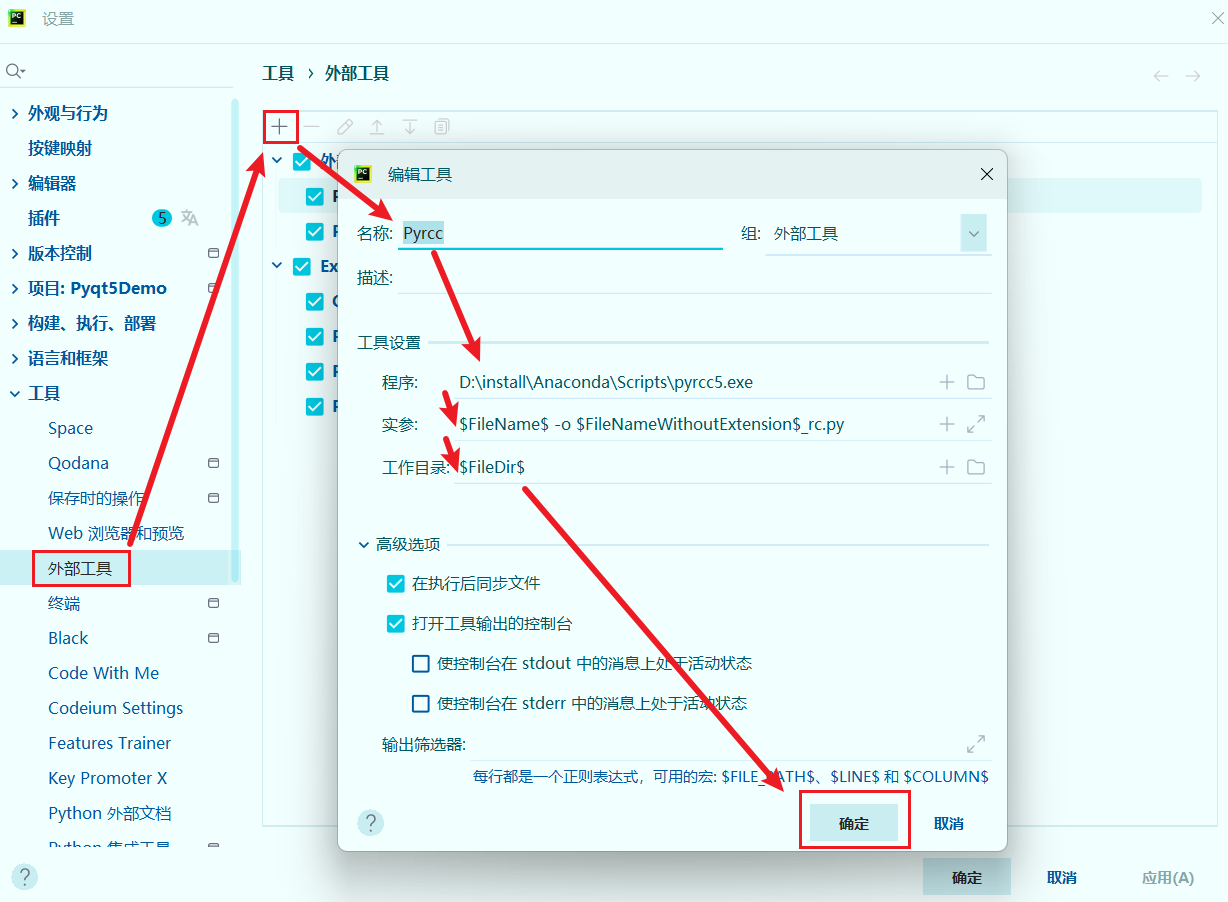Expand the 实参 arguments field editor
Image resolution: width=1228 pixels, height=902 pixels.
(x=977, y=424)
